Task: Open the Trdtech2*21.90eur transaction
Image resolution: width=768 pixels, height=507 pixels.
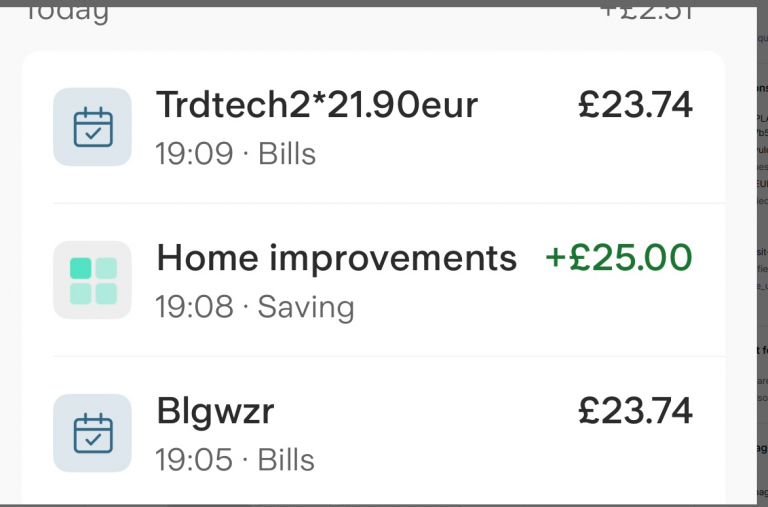Action: (374, 127)
